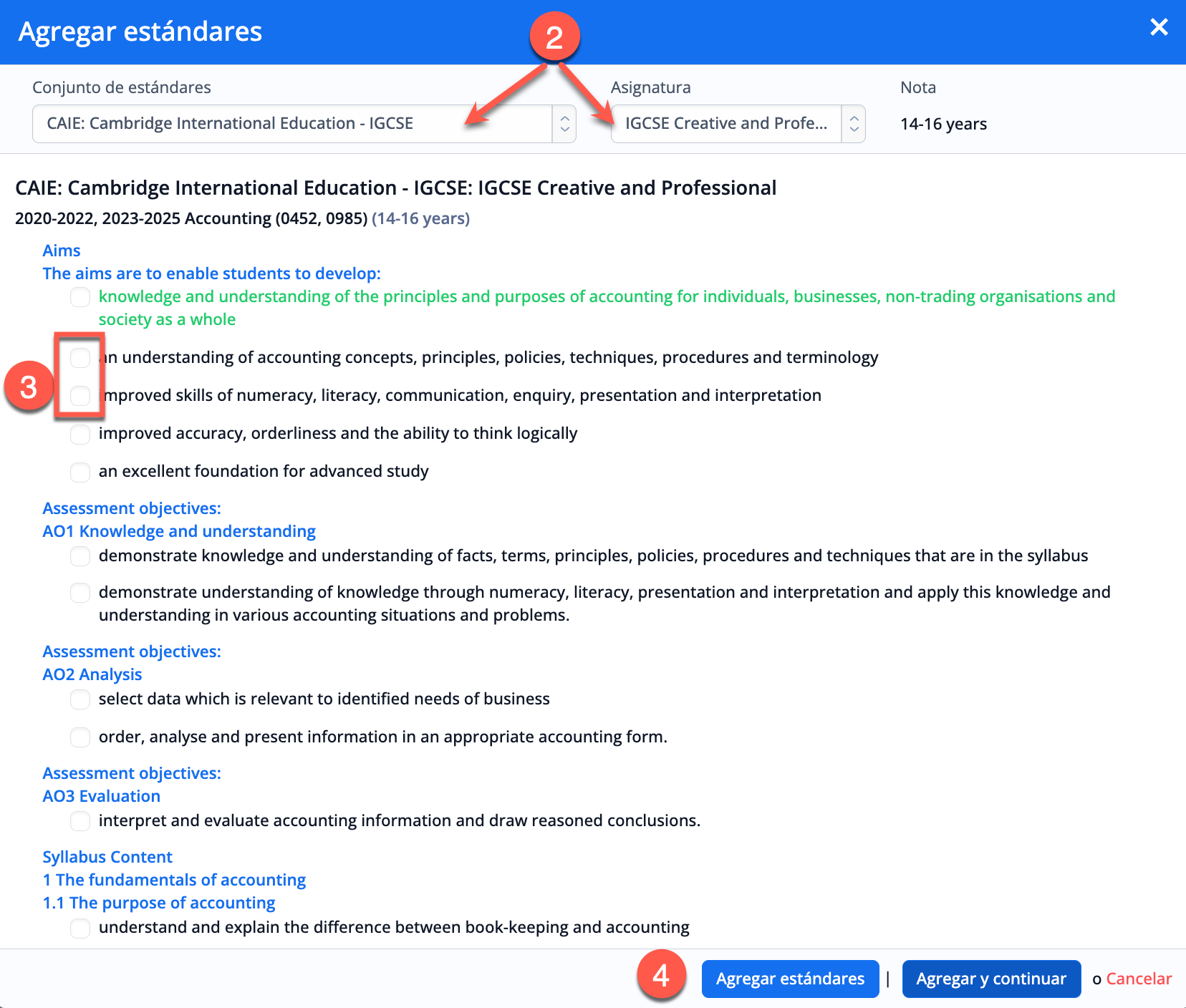
Task: Check 'knowledge and understanding of the principles' standard
Action: [80, 297]
